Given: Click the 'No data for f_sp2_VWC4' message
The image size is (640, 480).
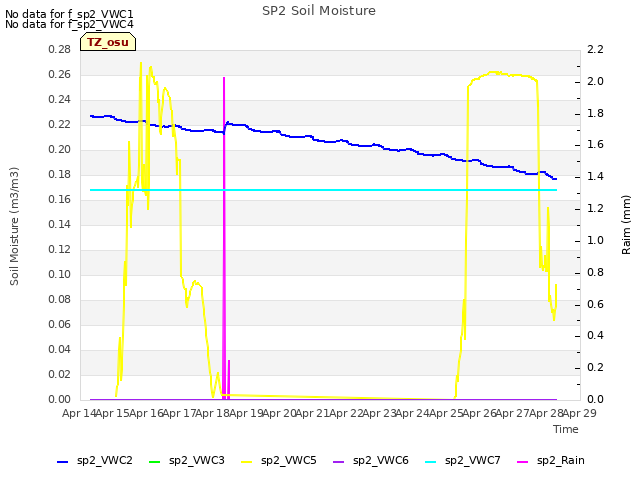Looking at the screenshot, I should pyautogui.click(x=69, y=24).
